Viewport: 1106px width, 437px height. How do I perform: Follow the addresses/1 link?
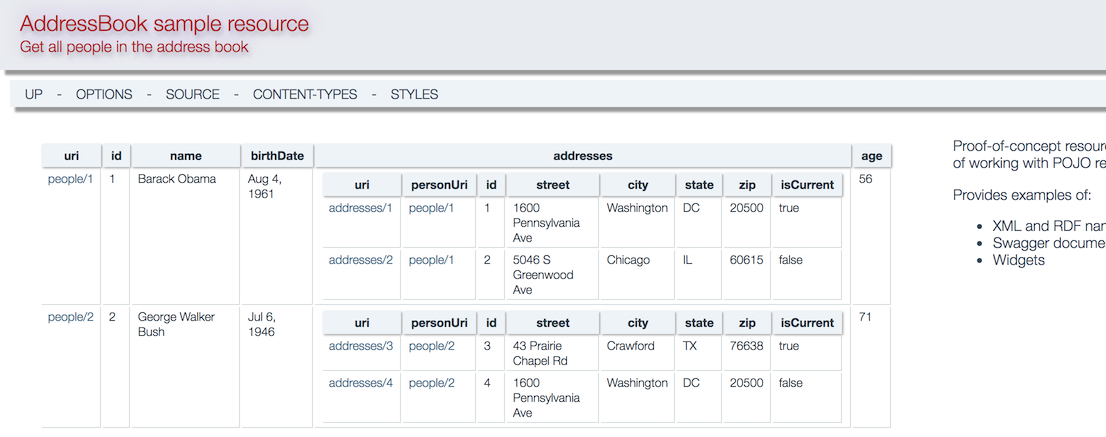pyautogui.click(x=360, y=208)
